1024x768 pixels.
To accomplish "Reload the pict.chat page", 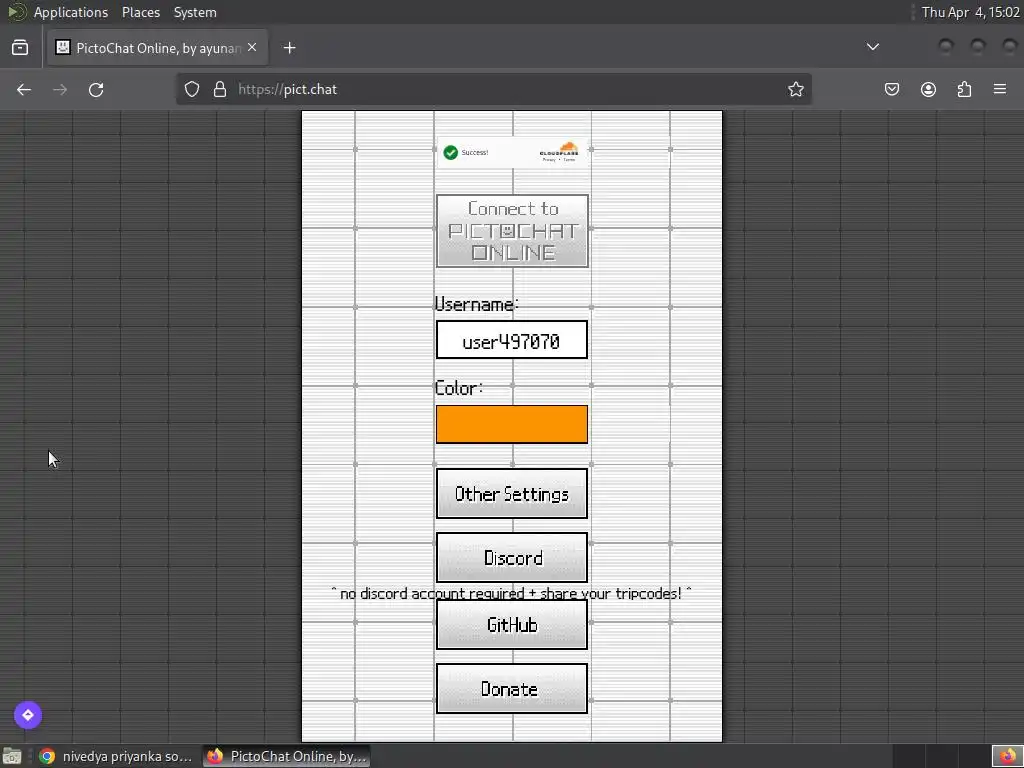I will (x=96, y=89).
